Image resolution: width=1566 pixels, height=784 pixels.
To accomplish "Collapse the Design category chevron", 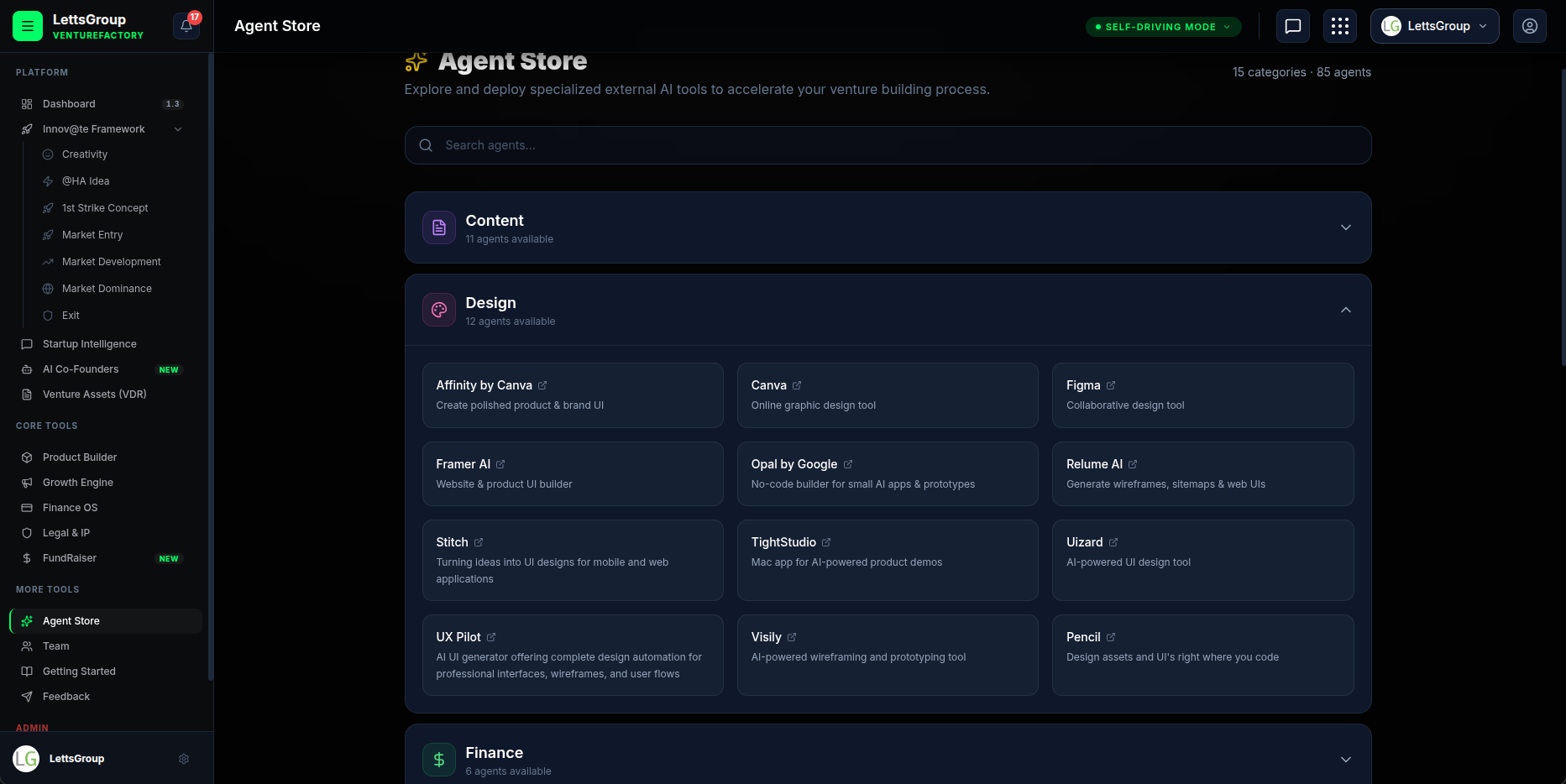I will (x=1346, y=310).
